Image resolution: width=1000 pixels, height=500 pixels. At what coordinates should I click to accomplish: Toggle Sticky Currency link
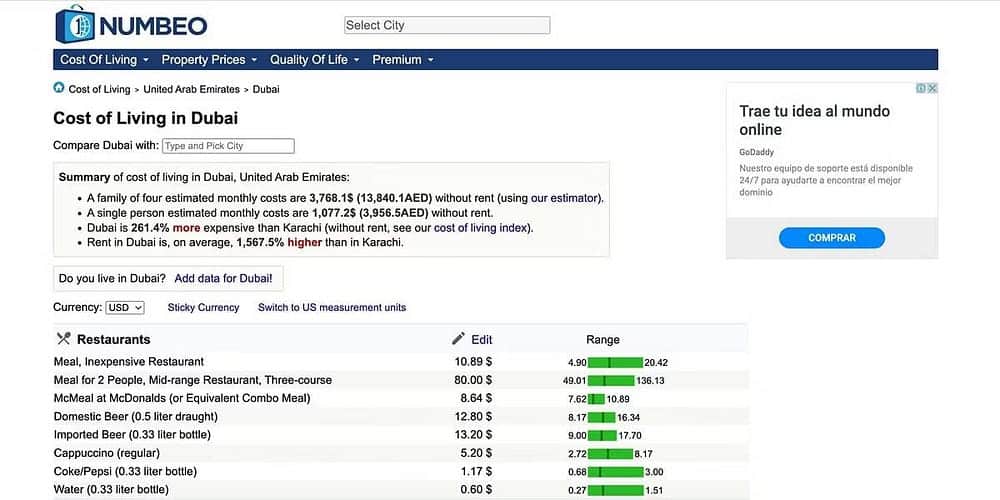pyautogui.click(x=203, y=308)
